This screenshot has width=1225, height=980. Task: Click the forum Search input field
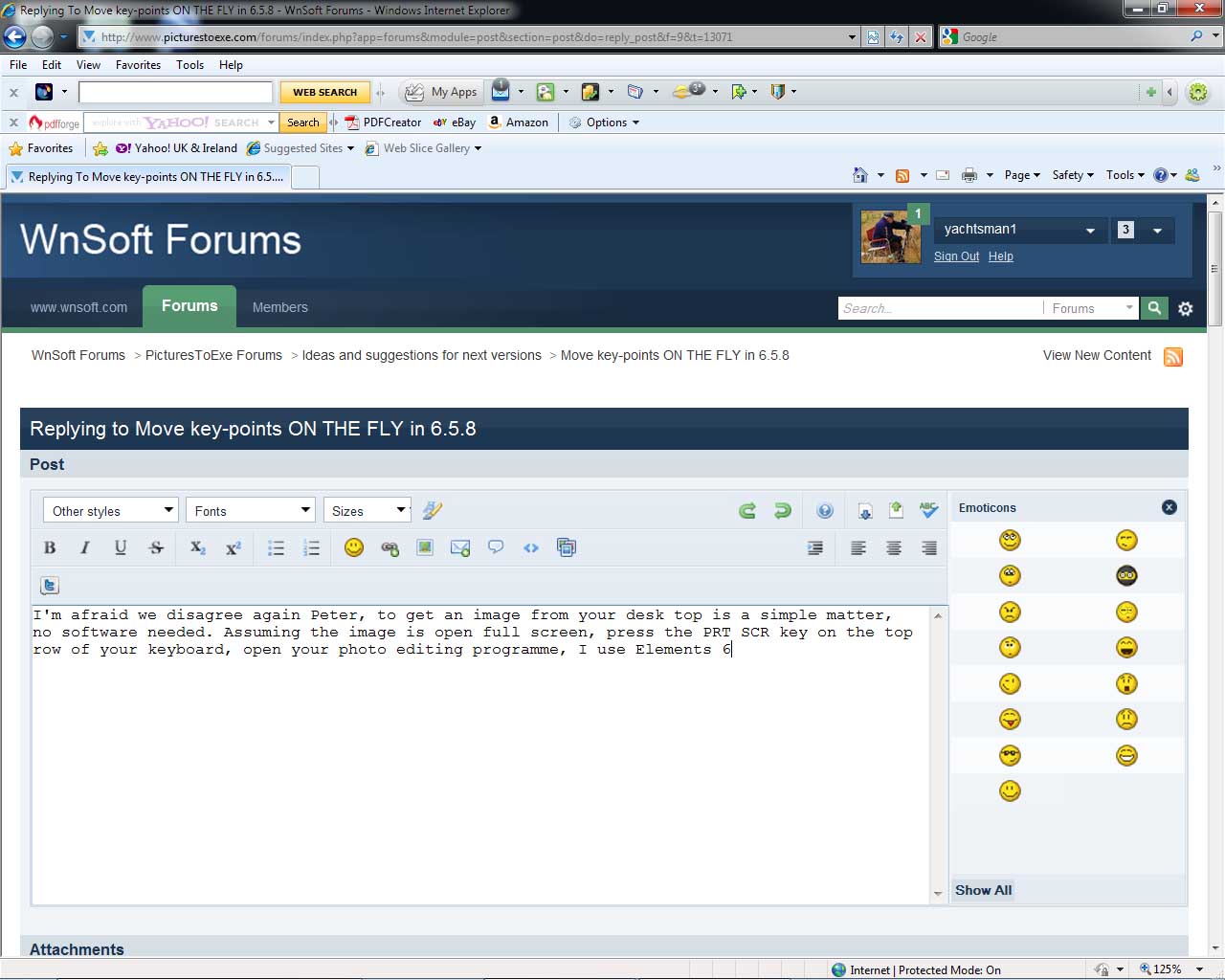pos(939,308)
